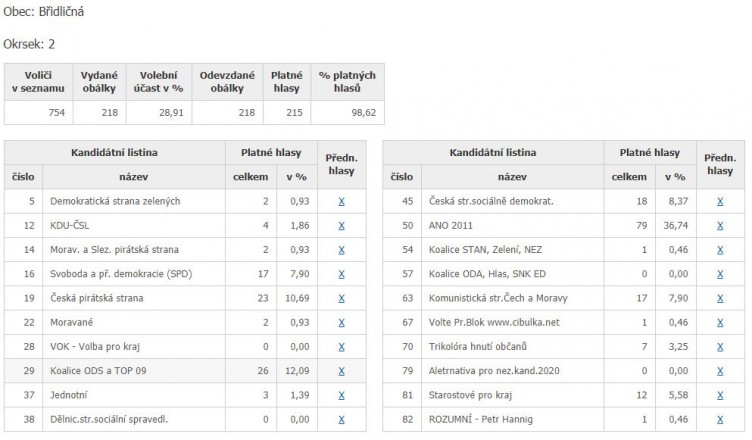Open X link for VOK - Volba pro kraj

(341, 346)
